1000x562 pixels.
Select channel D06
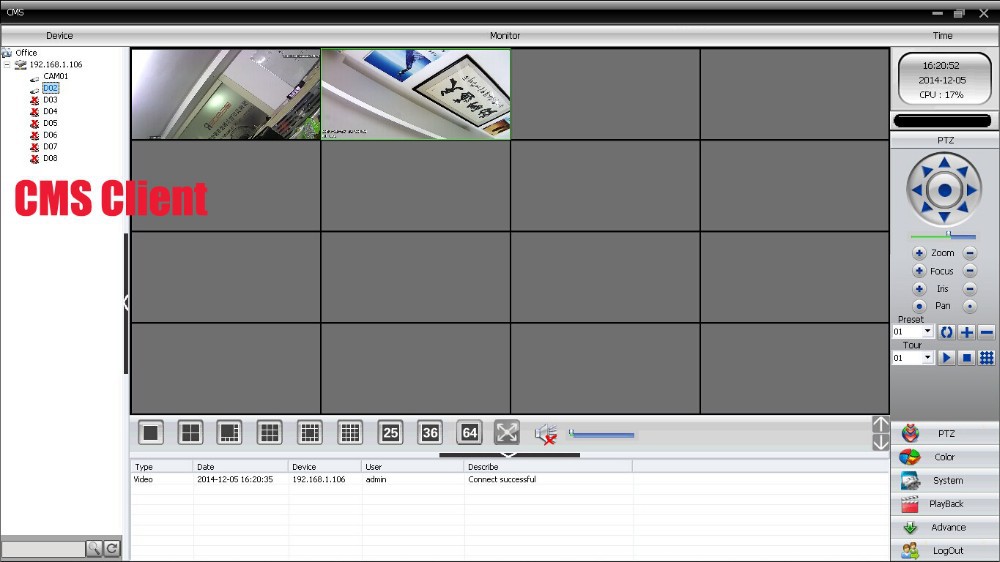(50, 135)
